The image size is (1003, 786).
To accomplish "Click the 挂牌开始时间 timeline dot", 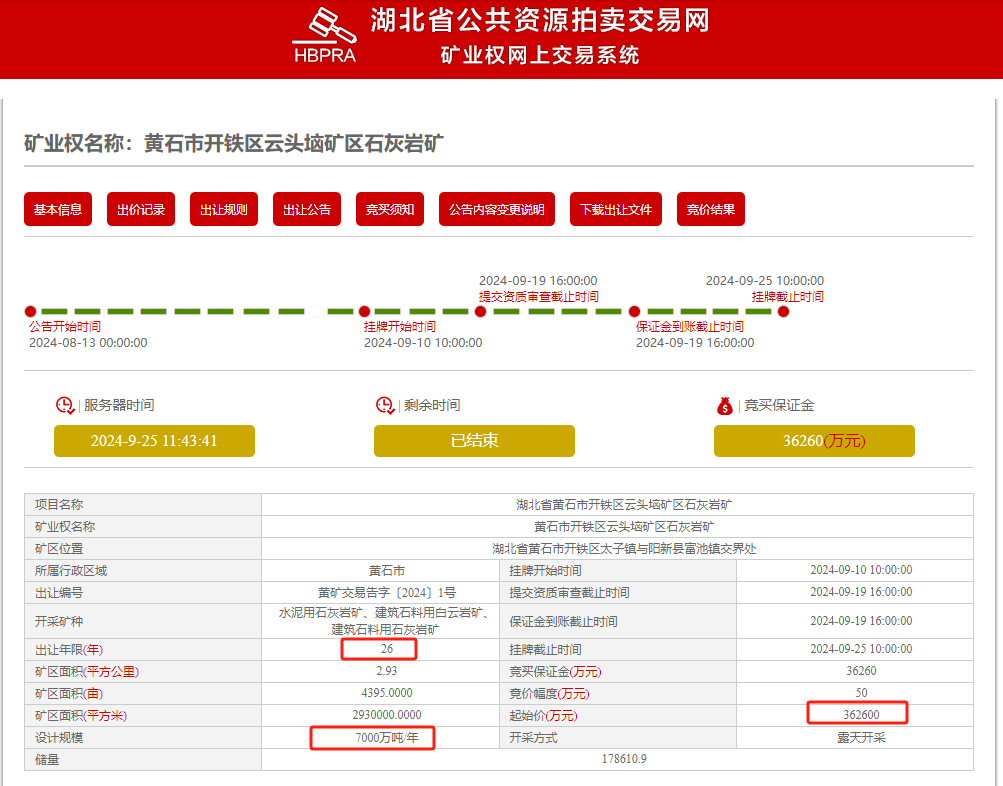I will 365,311.
